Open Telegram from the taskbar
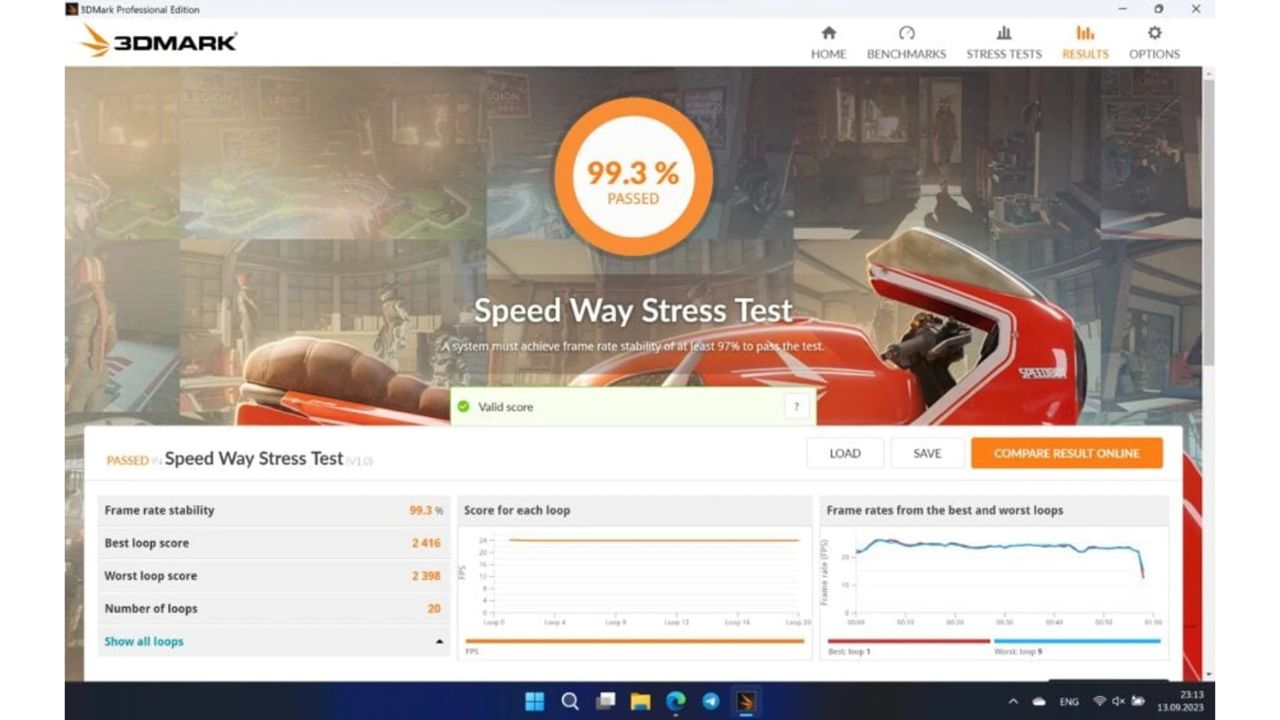This screenshot has width=1280, height=720. pyautogui.click(x=710, y=701)
